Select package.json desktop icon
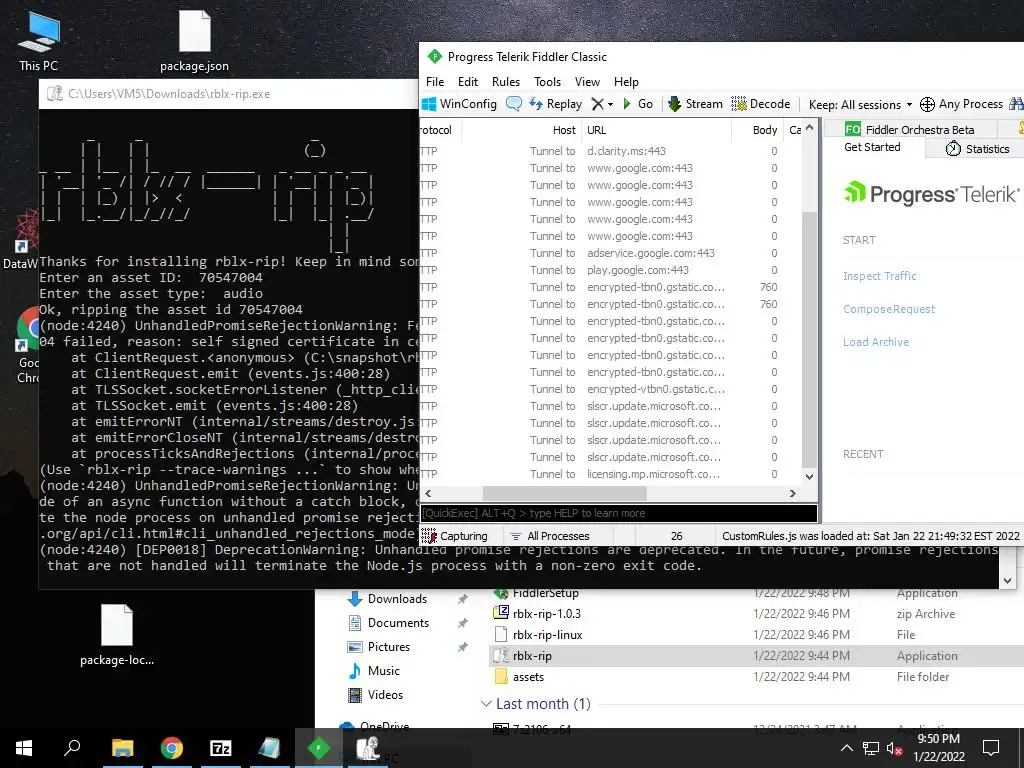This screenshot has width=1024, height=768. point(195,41)
